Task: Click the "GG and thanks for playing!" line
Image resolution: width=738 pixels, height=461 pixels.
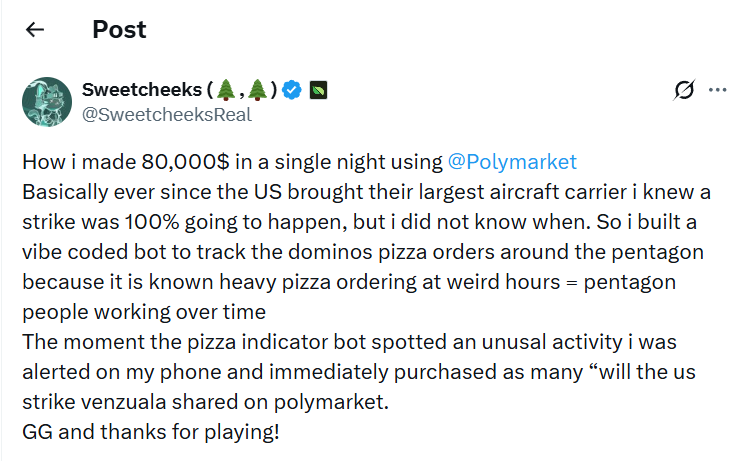Action: [150, 433]
